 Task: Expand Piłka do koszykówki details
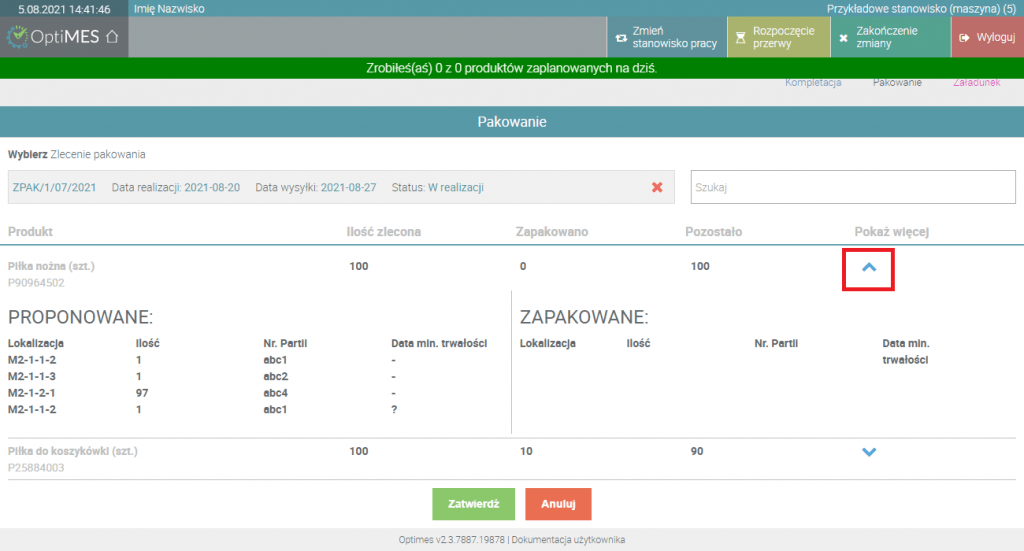pyautogui.click(x=869, y=452)
